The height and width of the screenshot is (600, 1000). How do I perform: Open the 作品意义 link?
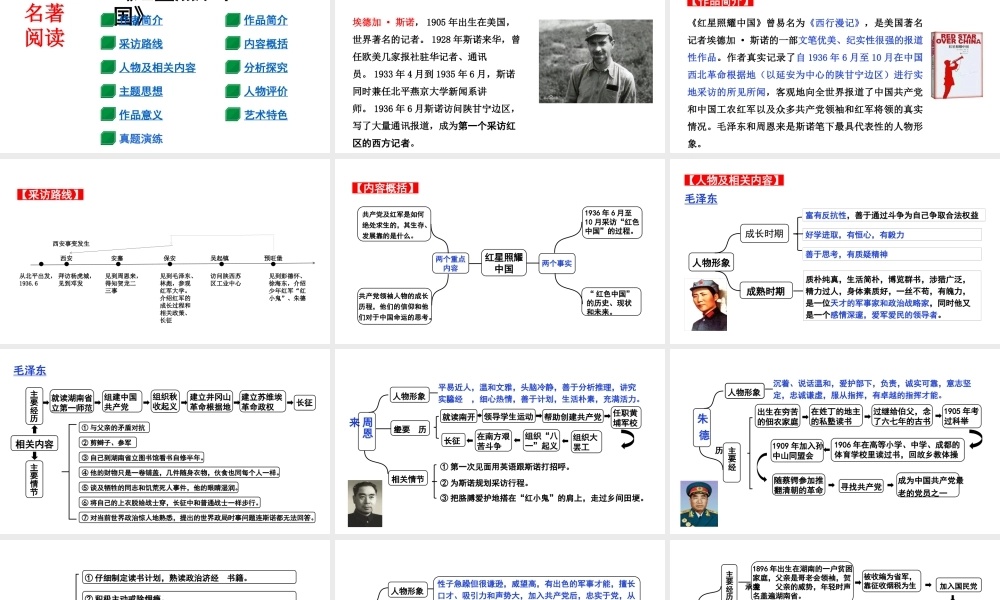140,114
